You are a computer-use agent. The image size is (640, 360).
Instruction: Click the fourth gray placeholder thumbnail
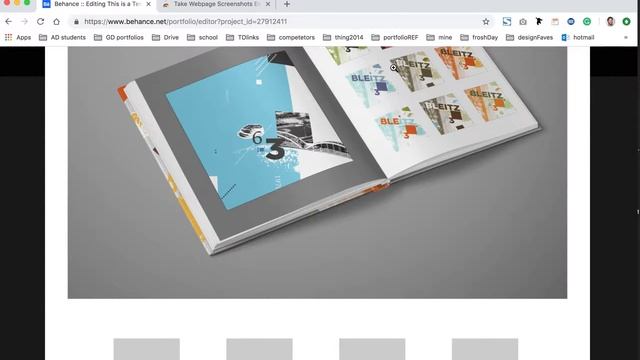coord(485,349)
